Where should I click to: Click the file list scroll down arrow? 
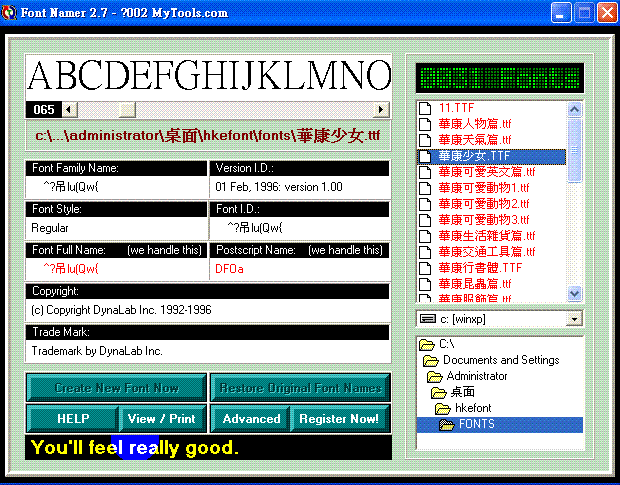click(x=574, y=293)
